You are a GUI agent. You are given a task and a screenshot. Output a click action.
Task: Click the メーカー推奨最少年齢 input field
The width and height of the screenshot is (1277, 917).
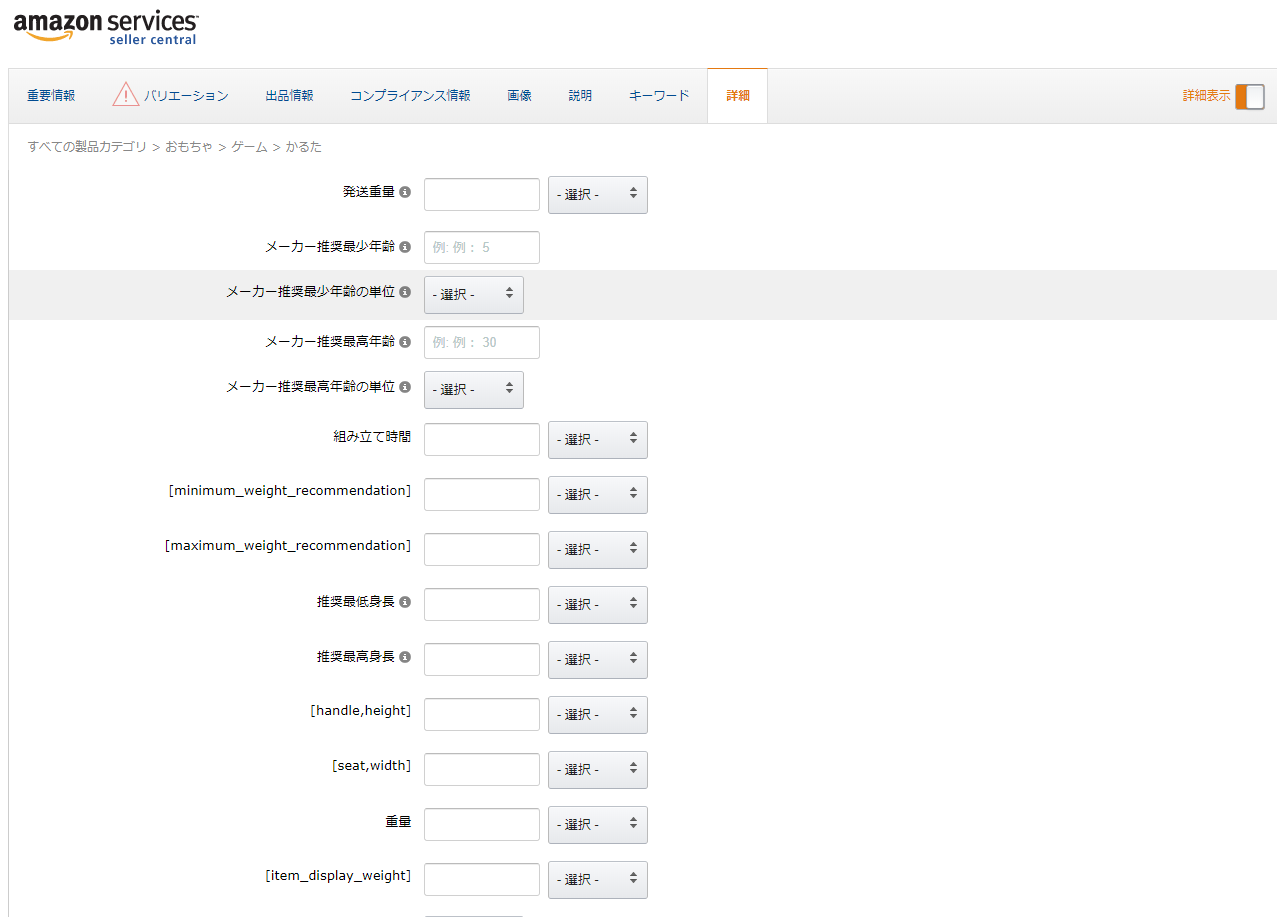pos(481,247)
